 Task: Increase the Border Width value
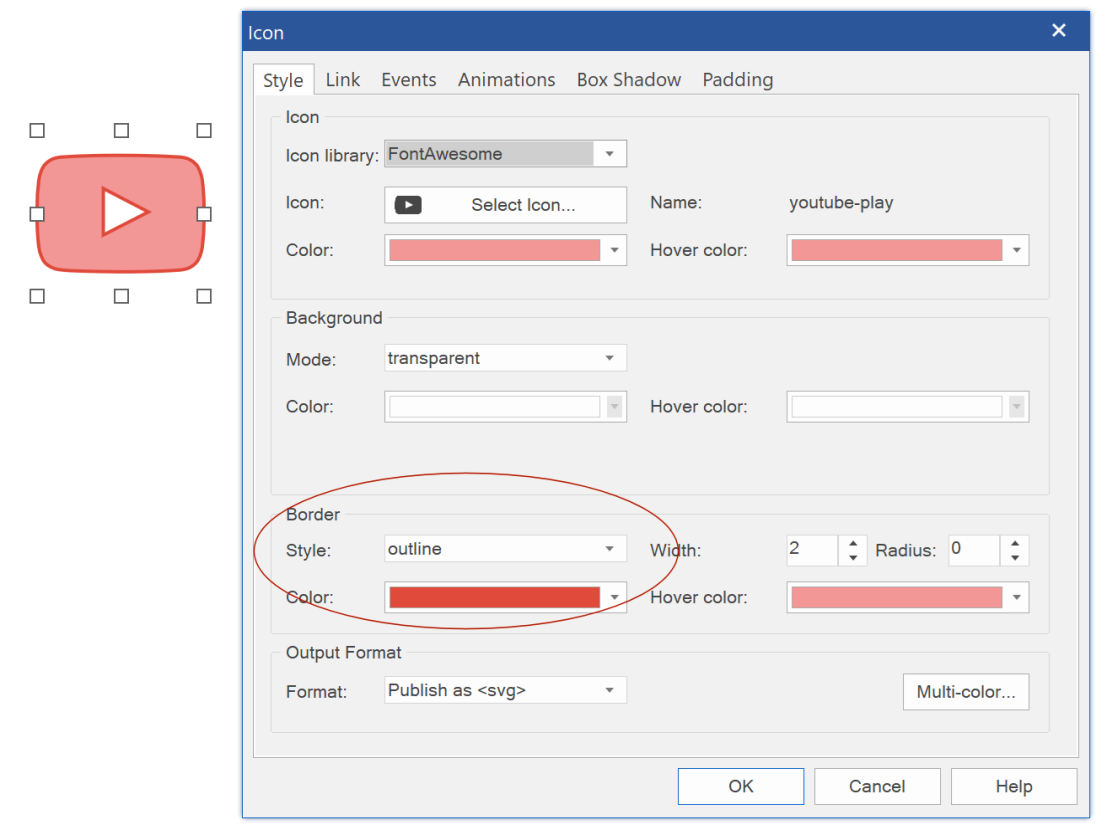click(x=853, y=543)
